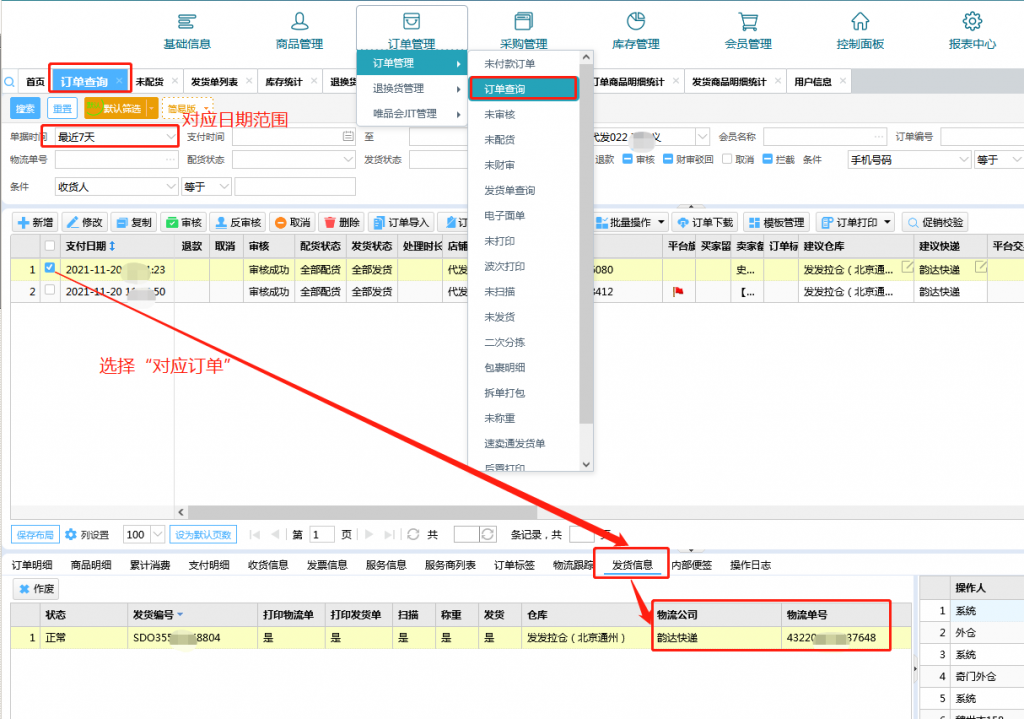Open the 基础信息 module icon
This screenshot has height=719, width=1024.
[186, 22]
